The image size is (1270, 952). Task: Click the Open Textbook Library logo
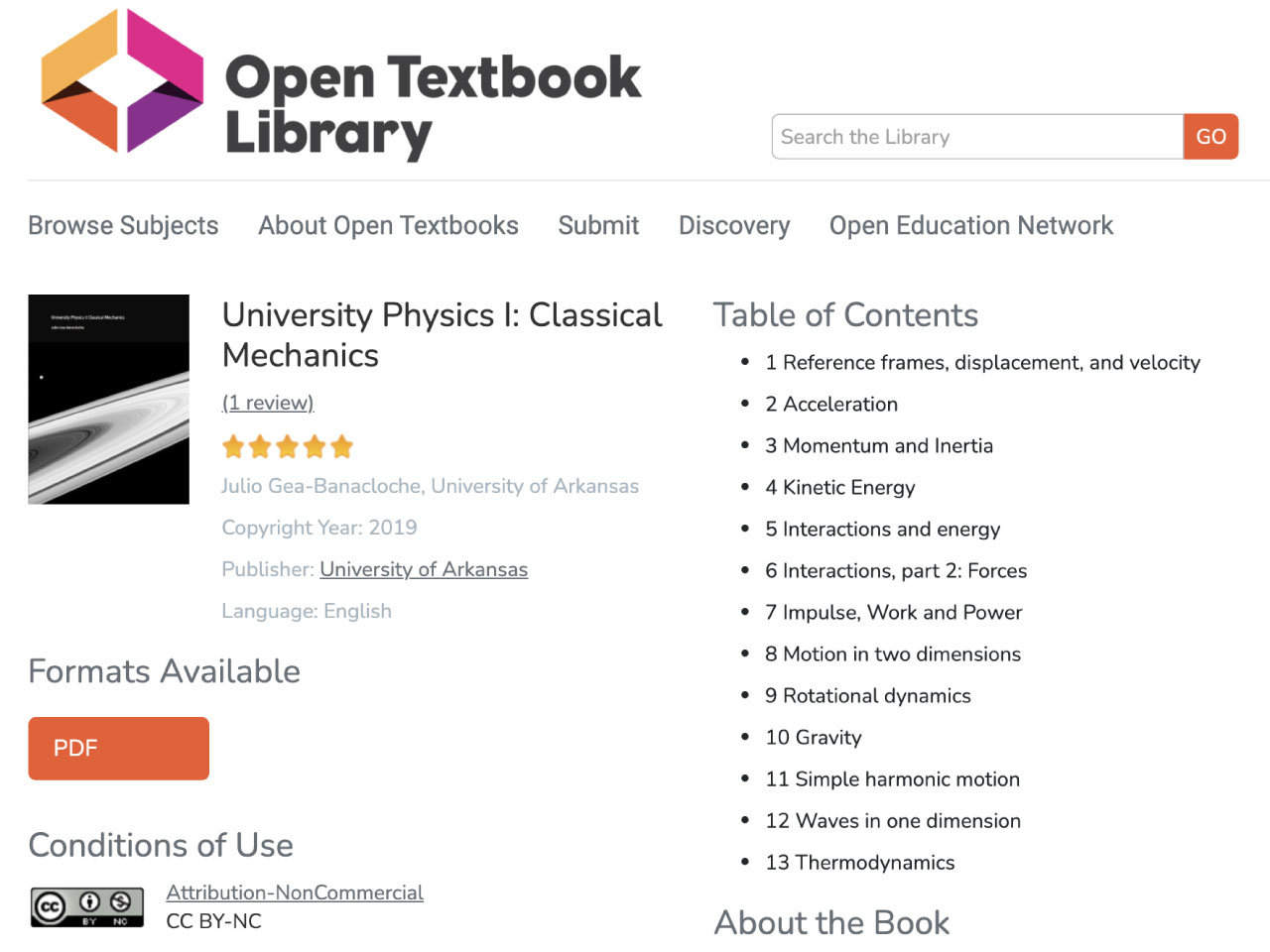tap(337, 84)
